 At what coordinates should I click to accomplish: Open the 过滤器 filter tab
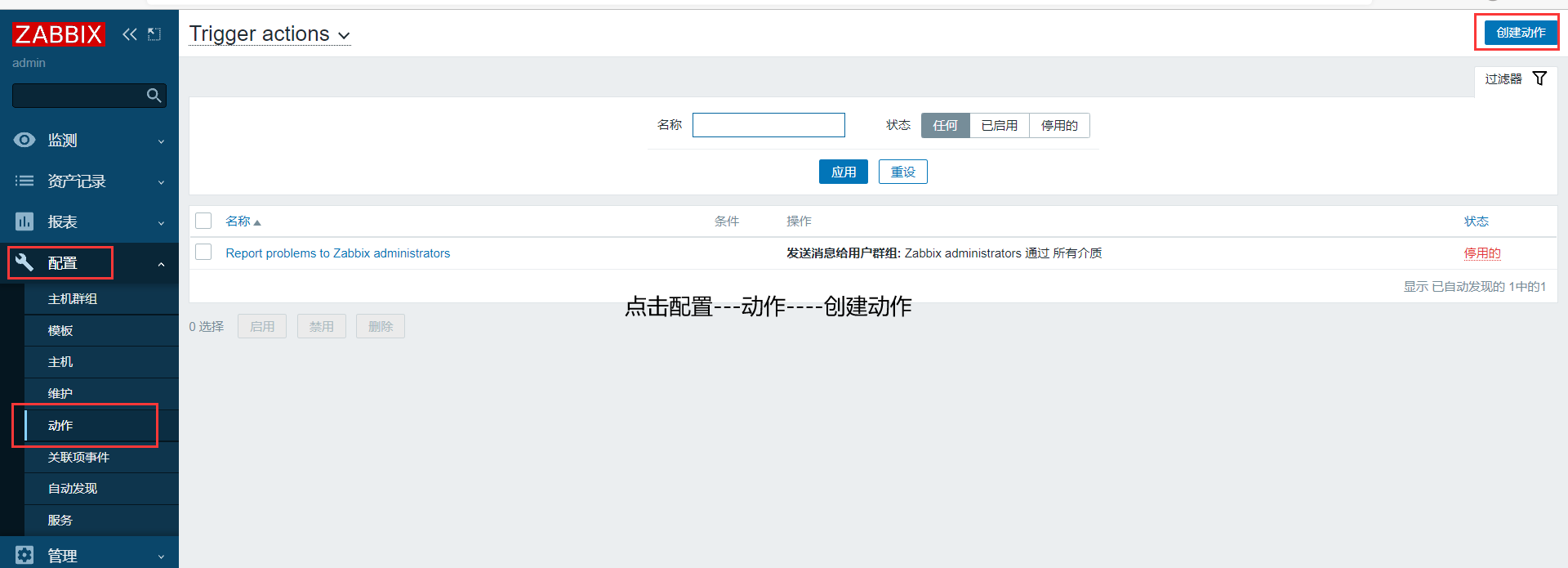pyautogui.click(x=1516, y=79)
